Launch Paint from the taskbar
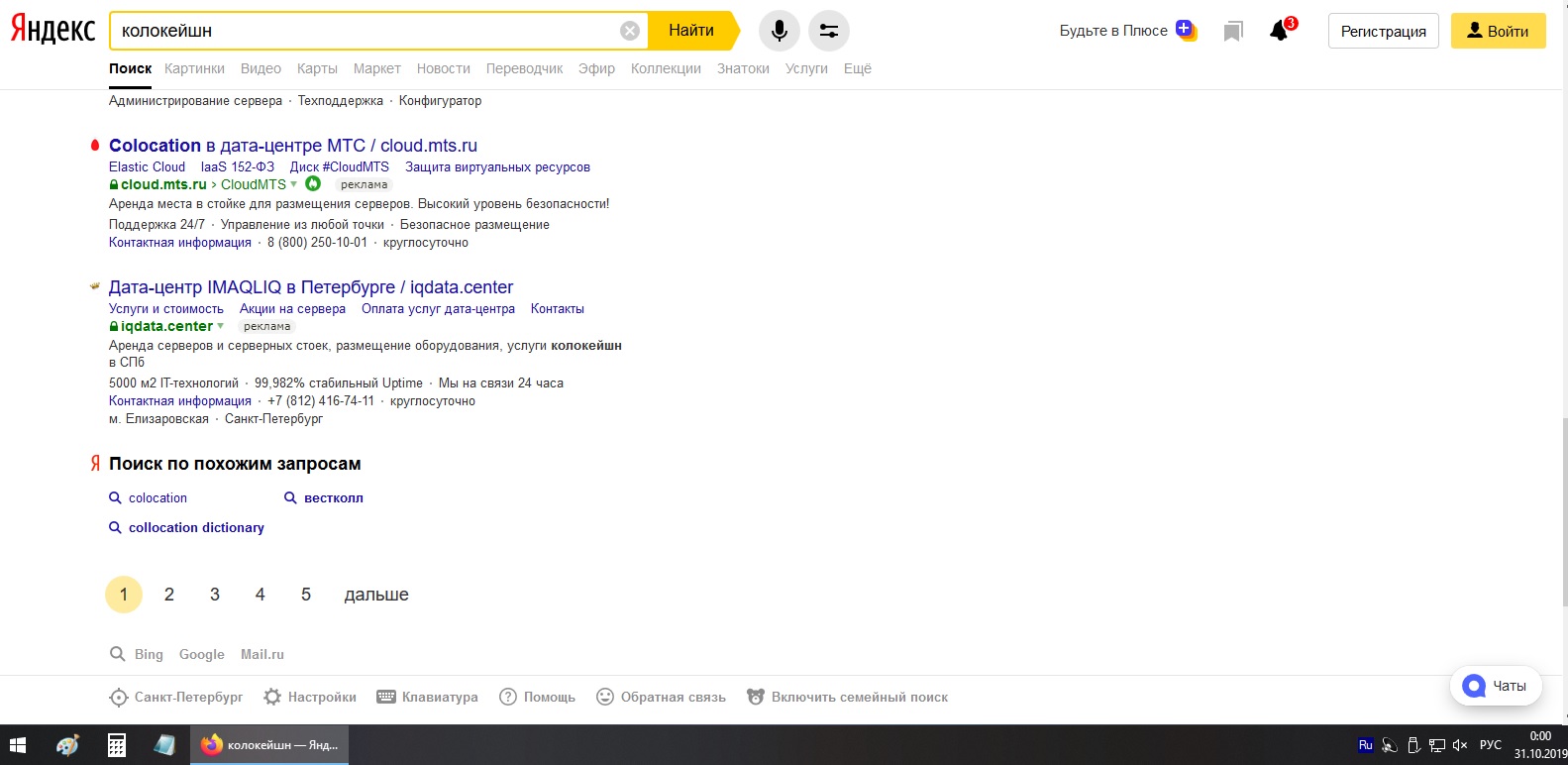Viewport: 1568px width, 765px height. pyautogui.click(x=67, y=745)
